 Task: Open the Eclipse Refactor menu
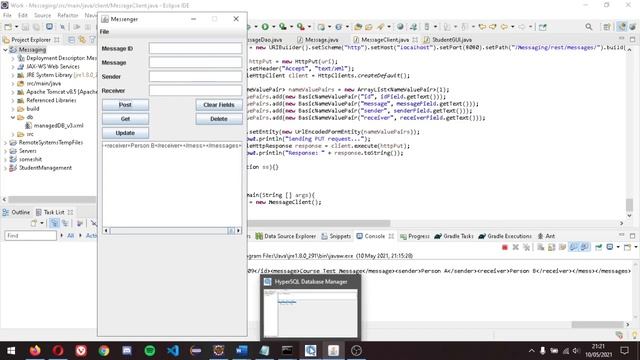coord(68,15)
